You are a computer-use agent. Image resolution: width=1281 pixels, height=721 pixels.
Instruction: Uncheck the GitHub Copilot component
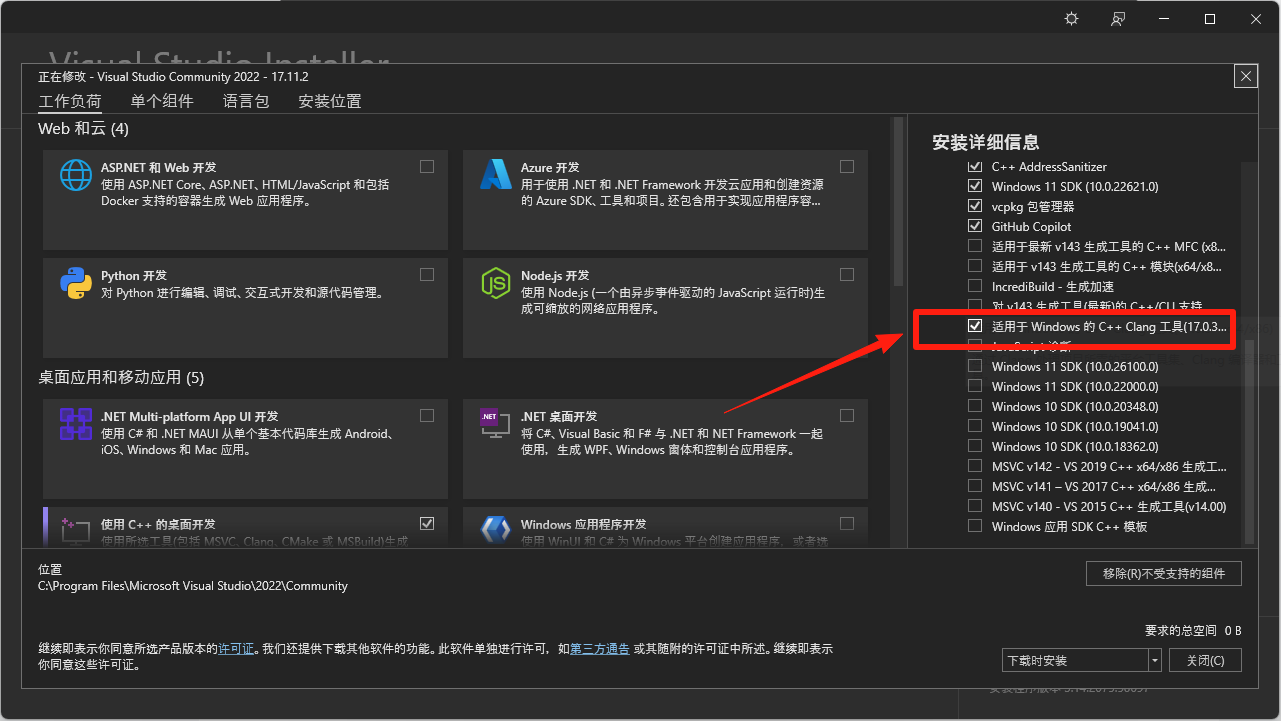975,226
